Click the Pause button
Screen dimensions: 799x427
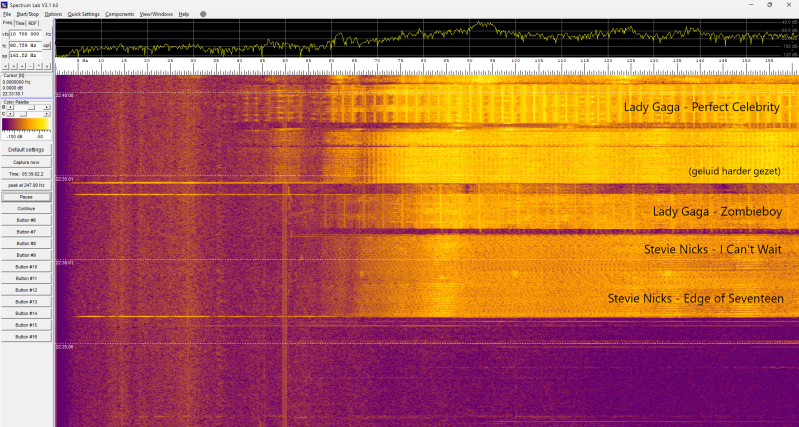coord(26,197)
